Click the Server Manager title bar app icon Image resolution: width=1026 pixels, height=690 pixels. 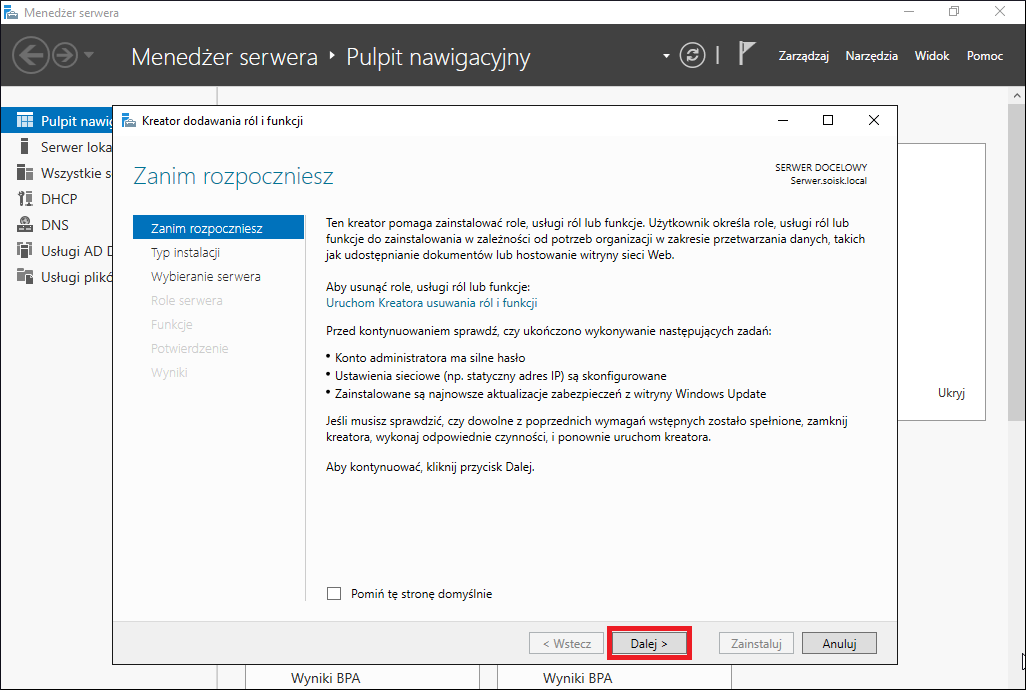pyautogui.click(x=10, y=12)
